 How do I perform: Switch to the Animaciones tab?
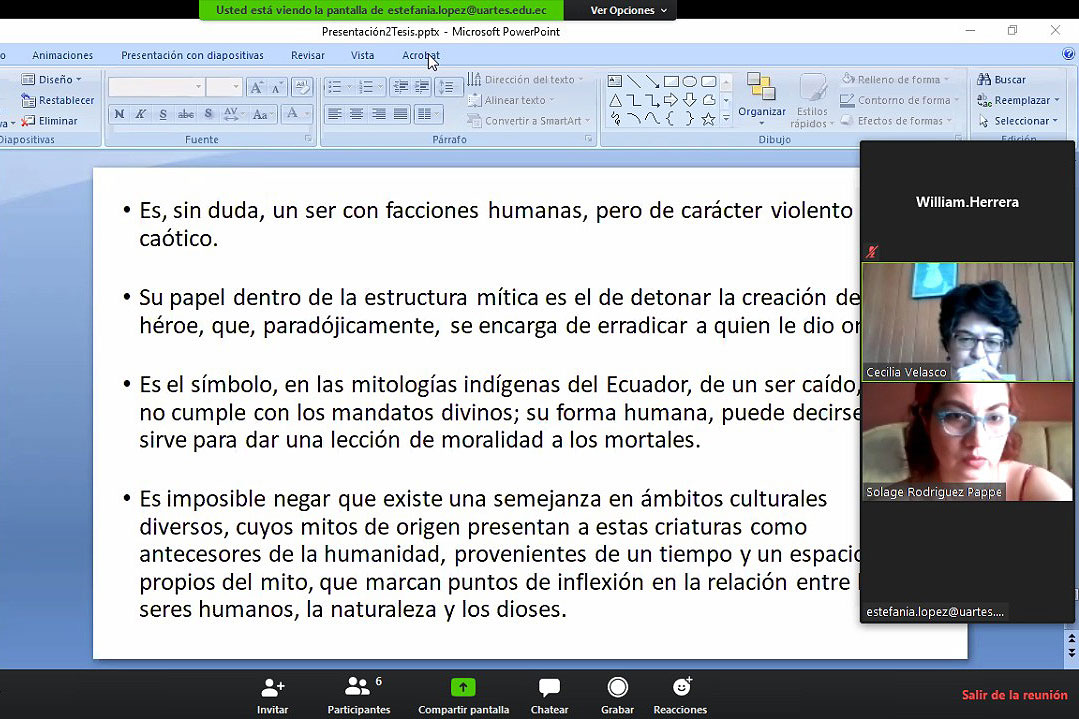[62, 56]
